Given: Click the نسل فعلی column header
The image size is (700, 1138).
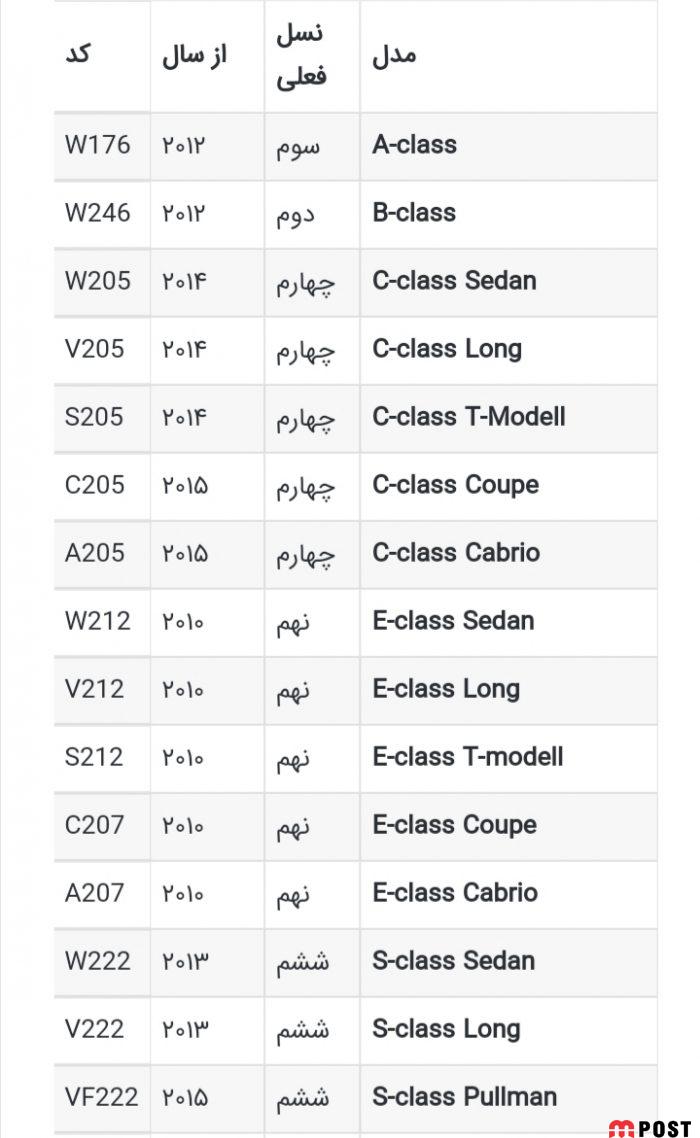Looking at the screenshot, I should tap(301, 55).
